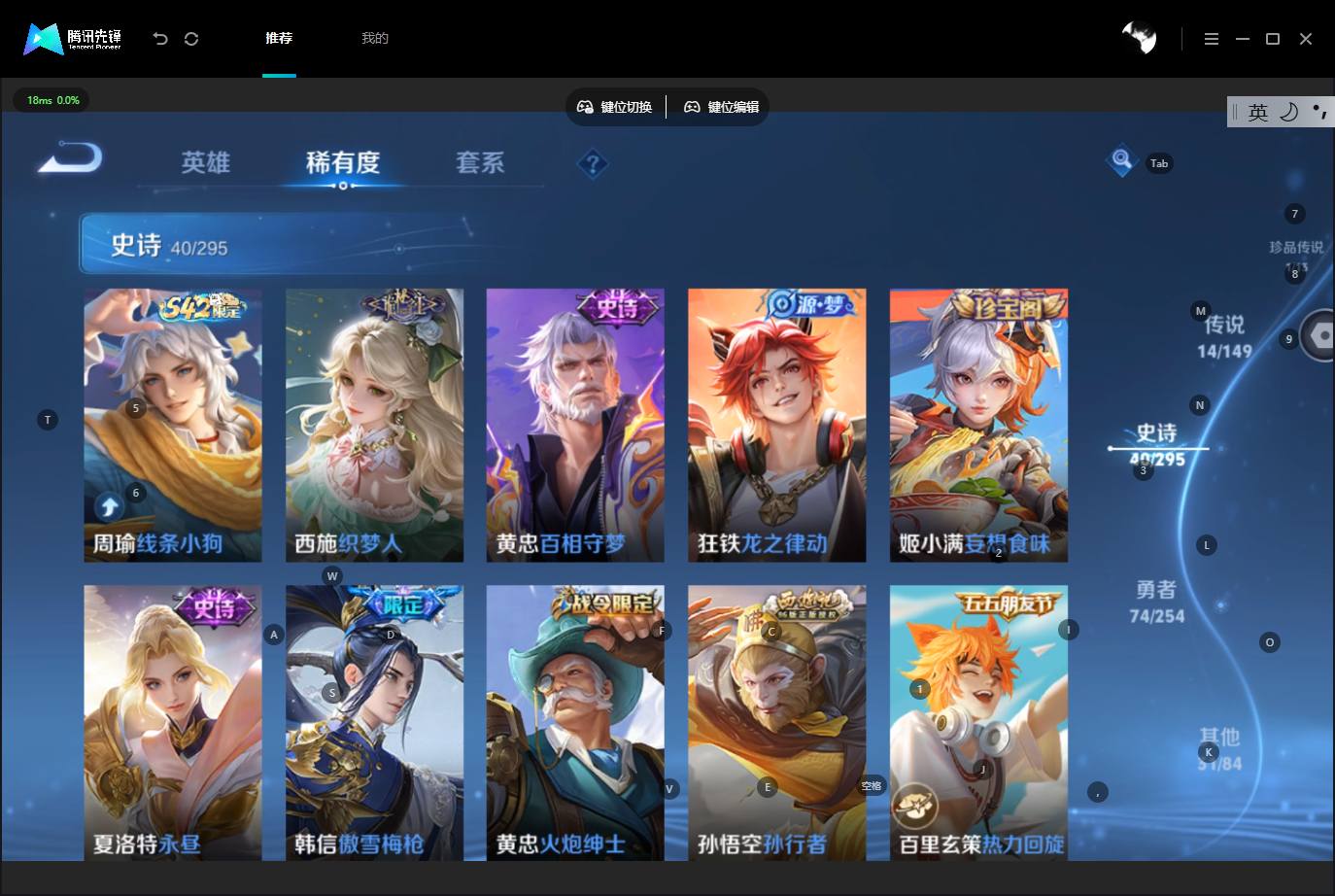Open the 夏洛特 永昼 skin card
This screenshot has width=1335, height=896.
click(173, 722)
